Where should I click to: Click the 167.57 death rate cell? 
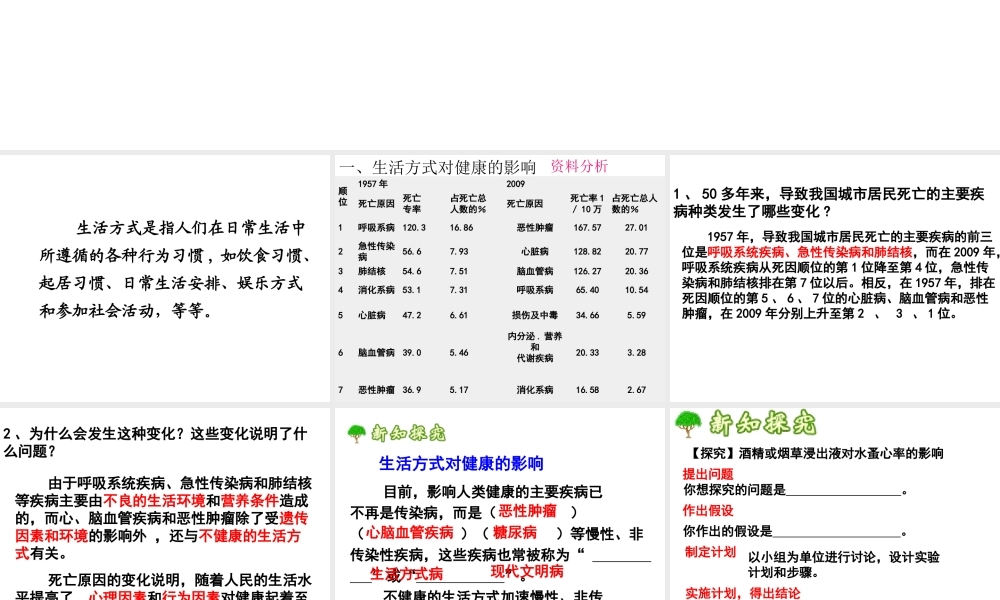(x=587, y=228)
